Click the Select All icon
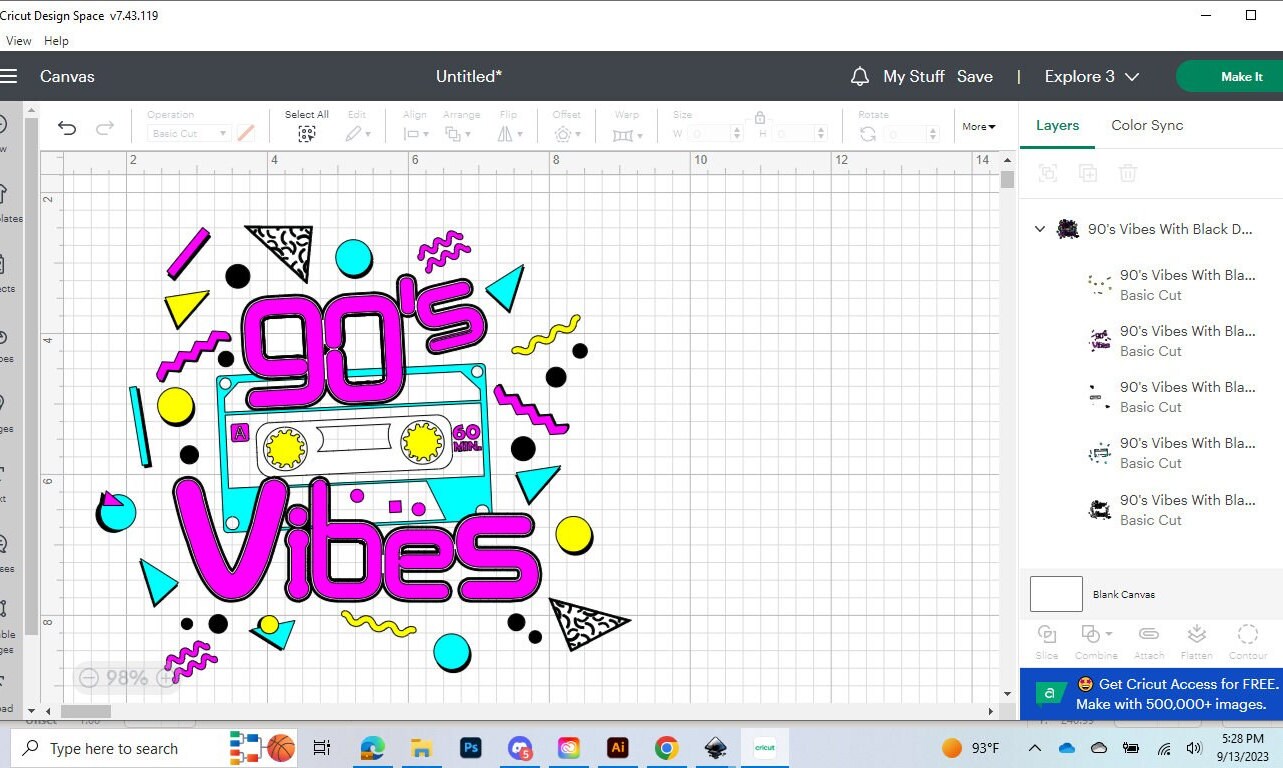Screen dimensions: 1283x768 pos(307,134)
